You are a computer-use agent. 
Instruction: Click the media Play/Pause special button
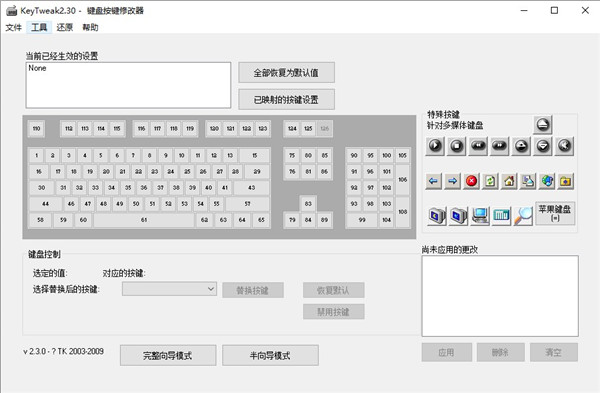(435, 146)
